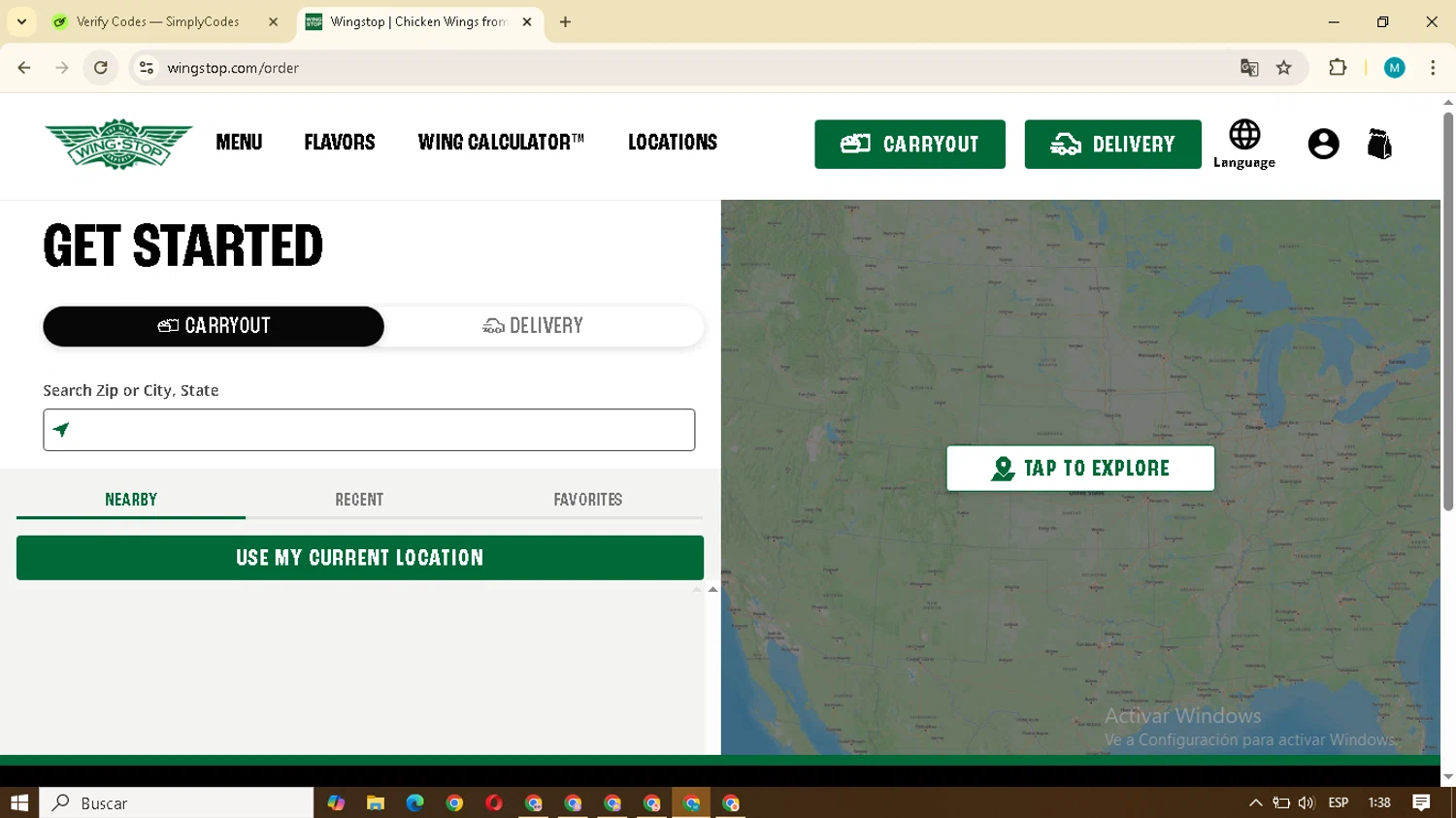Bookmark this page with star icon
Viewport: 1456px width, 818px height.
click(x=1284, y=68)
